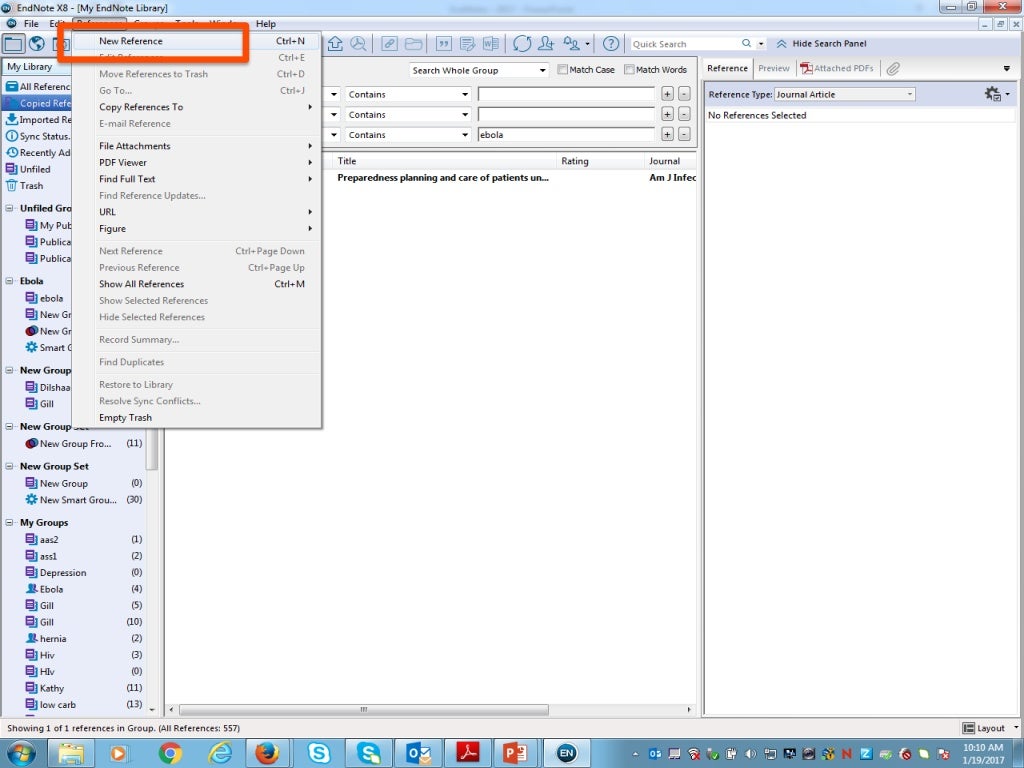Click the Export references toolbar icon

click(335, 44)
